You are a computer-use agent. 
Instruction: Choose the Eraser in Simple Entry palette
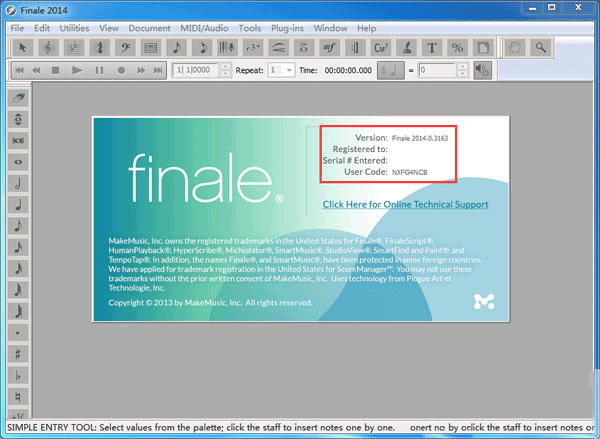click(18, 98)
